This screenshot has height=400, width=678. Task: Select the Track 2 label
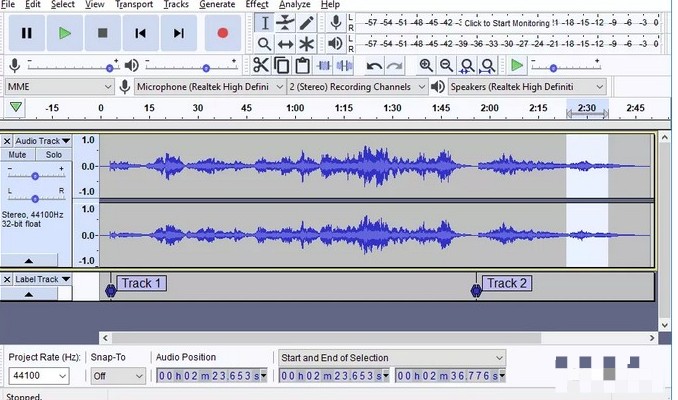tap(507, 283)
